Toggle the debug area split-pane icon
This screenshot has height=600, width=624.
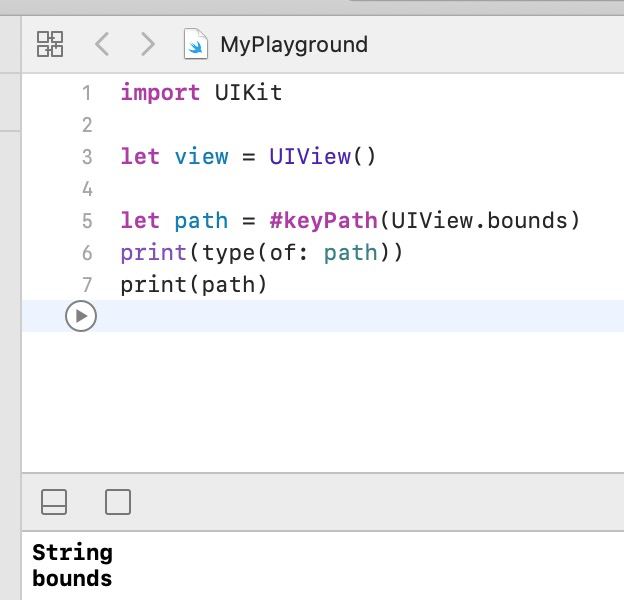54,502
